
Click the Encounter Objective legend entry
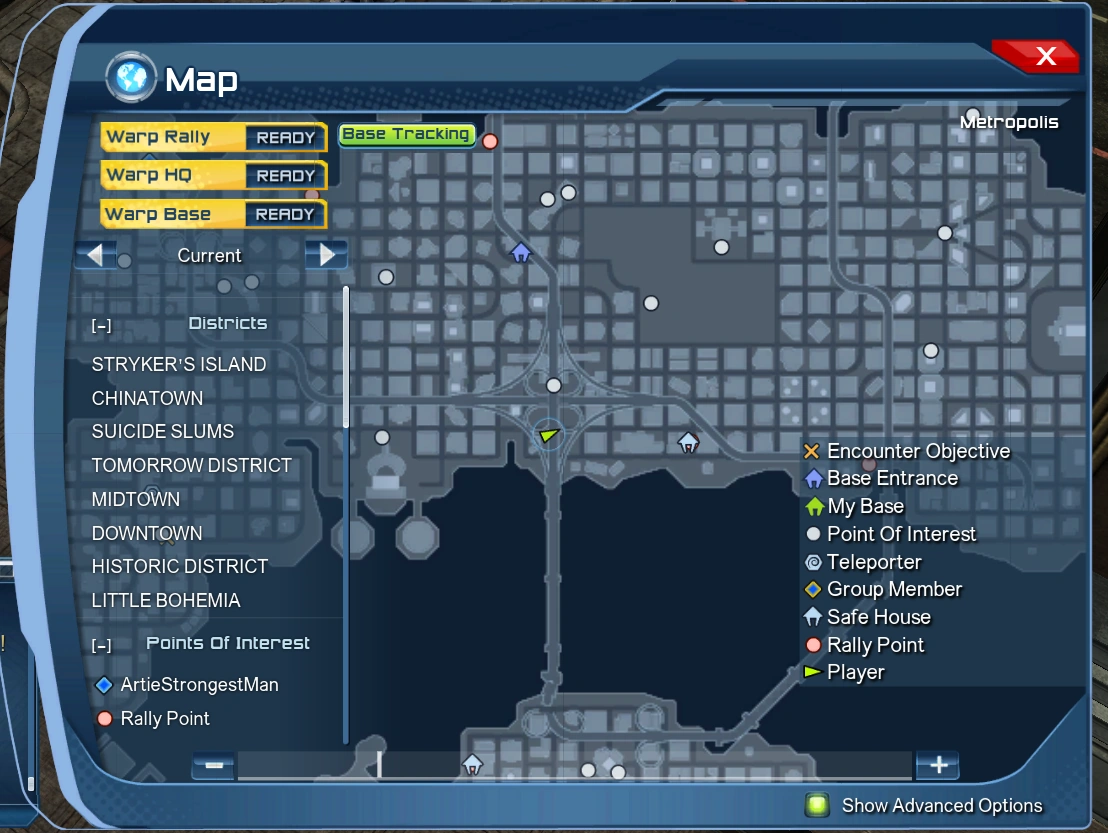(907, 451)
